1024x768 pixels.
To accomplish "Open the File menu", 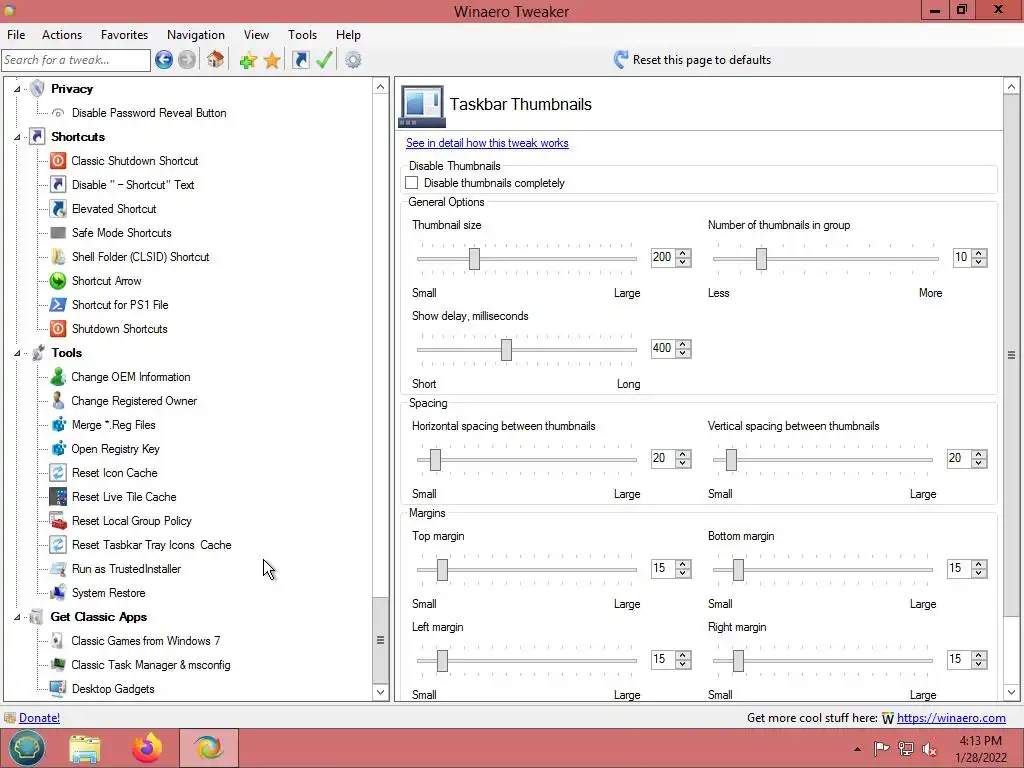I will pyautogui.click(x=16, y=35).
